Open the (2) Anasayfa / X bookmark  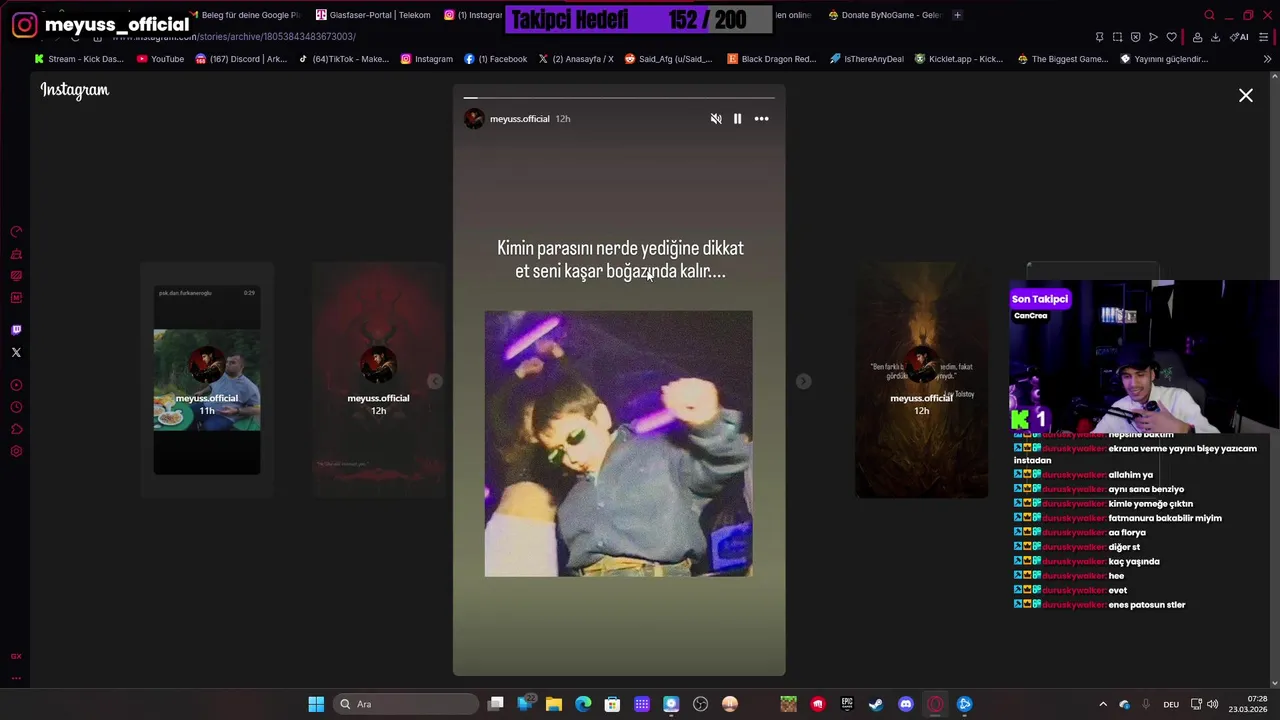click(x=576, y=59)
